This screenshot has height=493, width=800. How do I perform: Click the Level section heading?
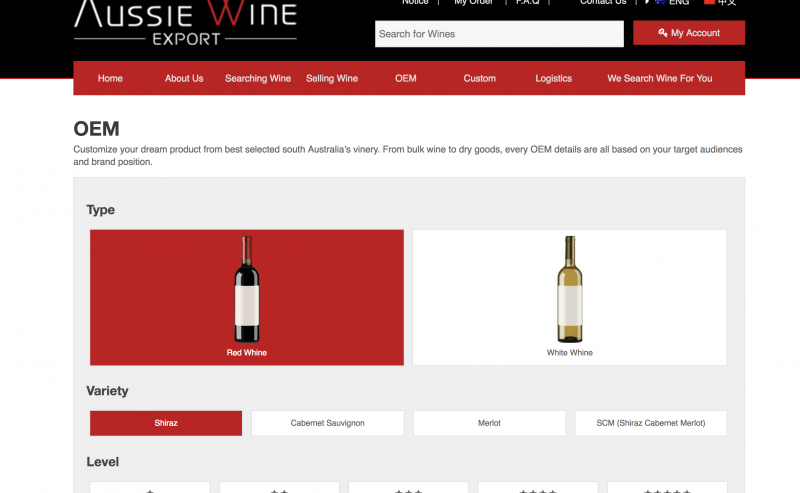103,462
